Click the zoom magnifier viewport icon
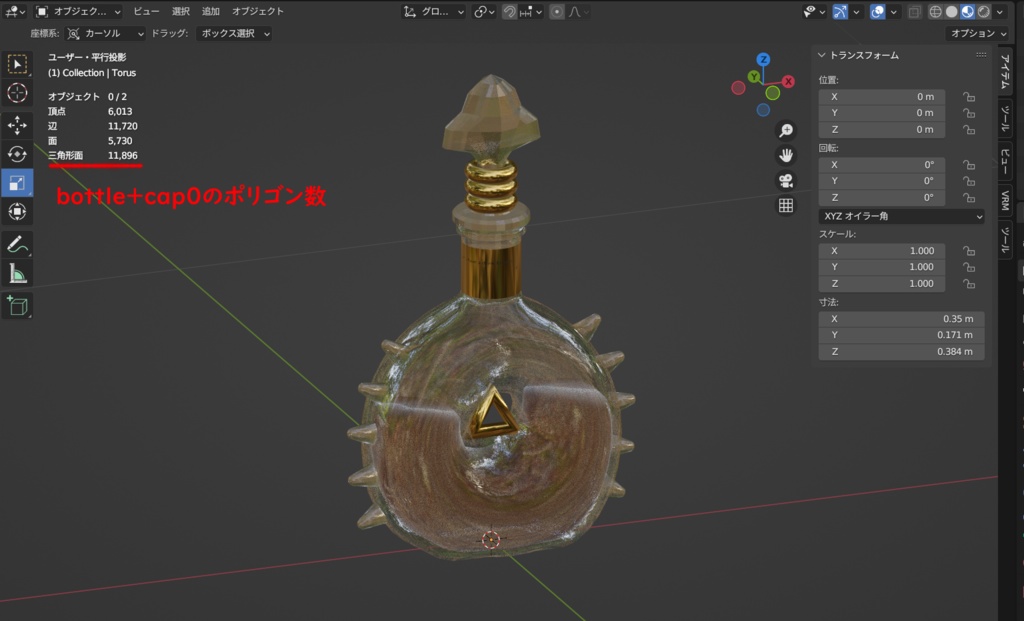1024x621 pixels. click(786, 131)
